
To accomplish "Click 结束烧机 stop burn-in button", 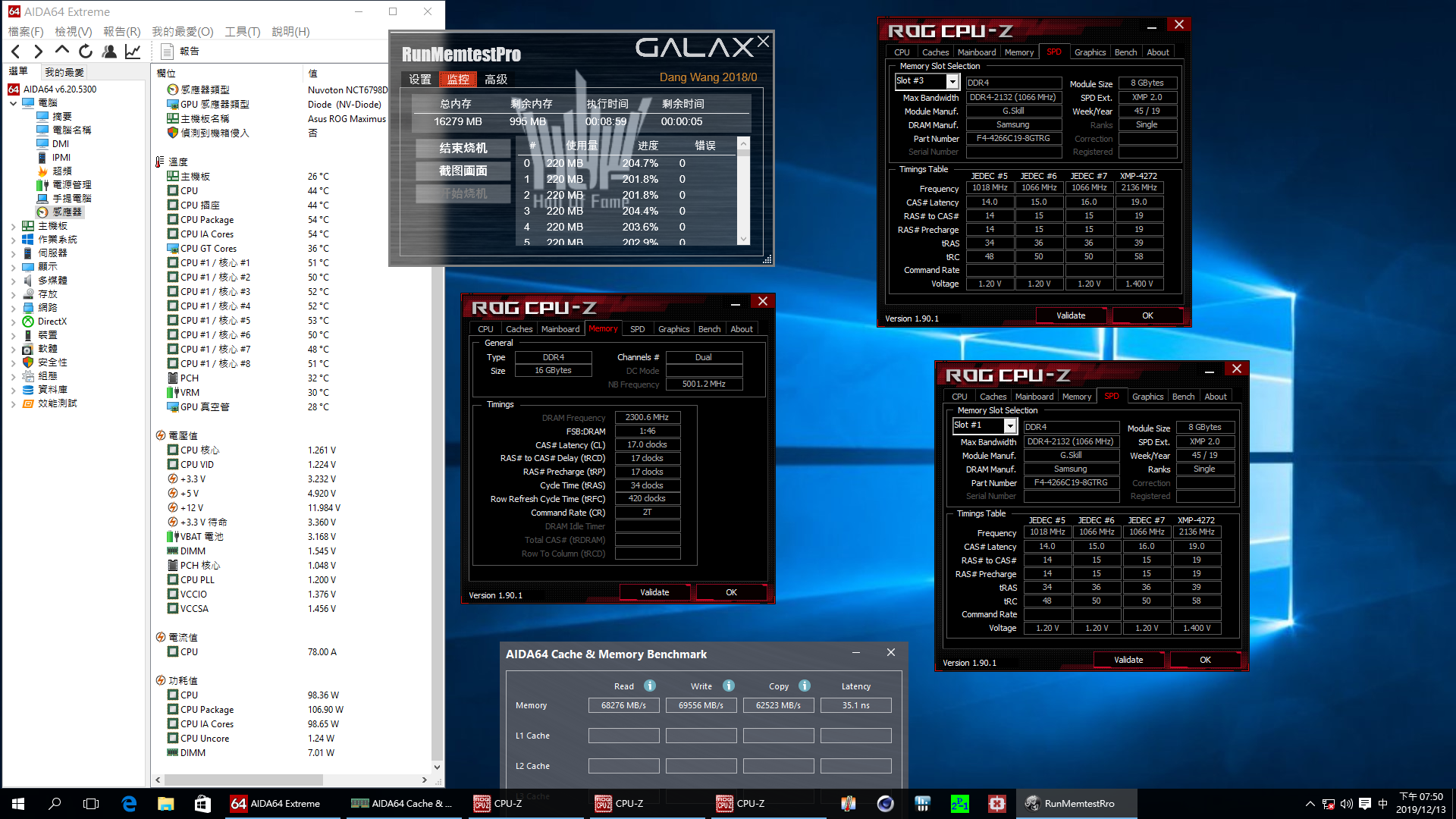I will 463,148.
